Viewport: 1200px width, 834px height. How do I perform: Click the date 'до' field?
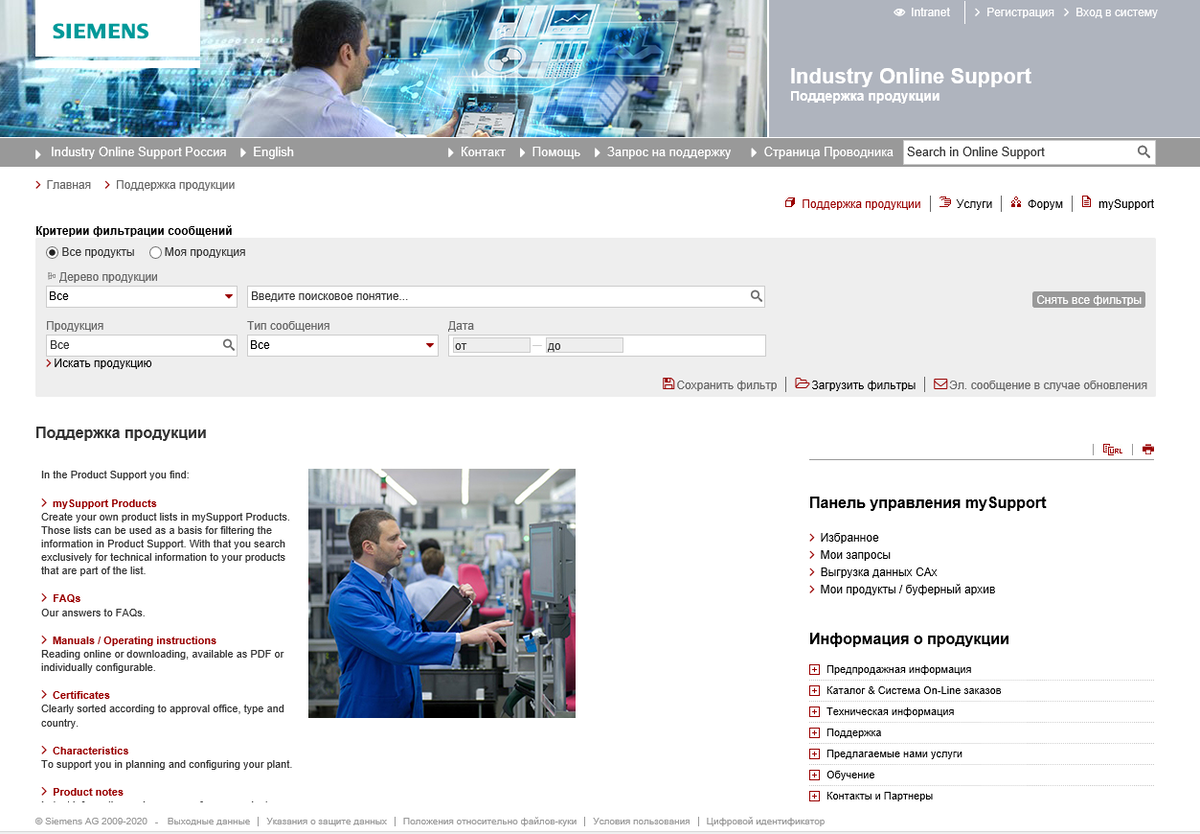click(x=584, y=345)
